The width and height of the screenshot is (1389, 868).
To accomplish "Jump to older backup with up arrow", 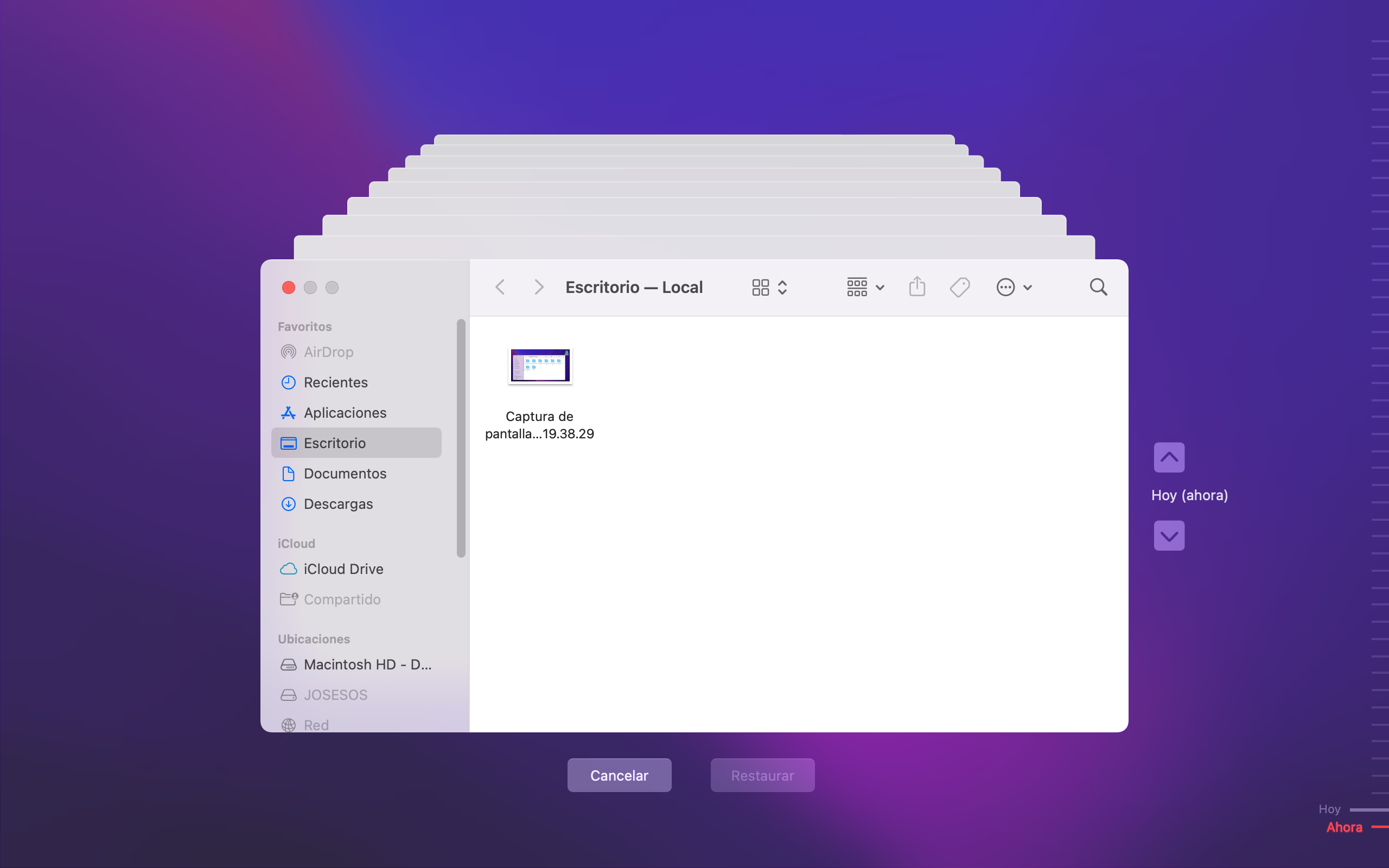I will point(1169,457).
